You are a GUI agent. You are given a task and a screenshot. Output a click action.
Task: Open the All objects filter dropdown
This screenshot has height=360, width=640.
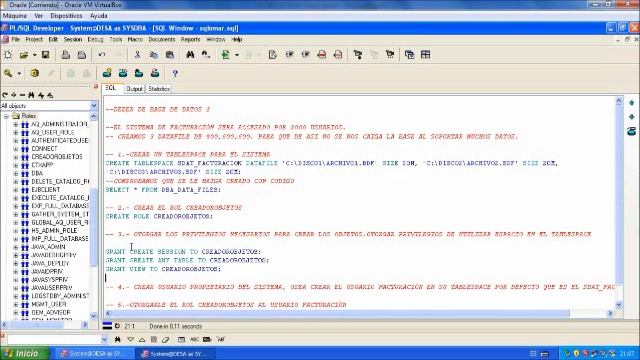point(94,106)
